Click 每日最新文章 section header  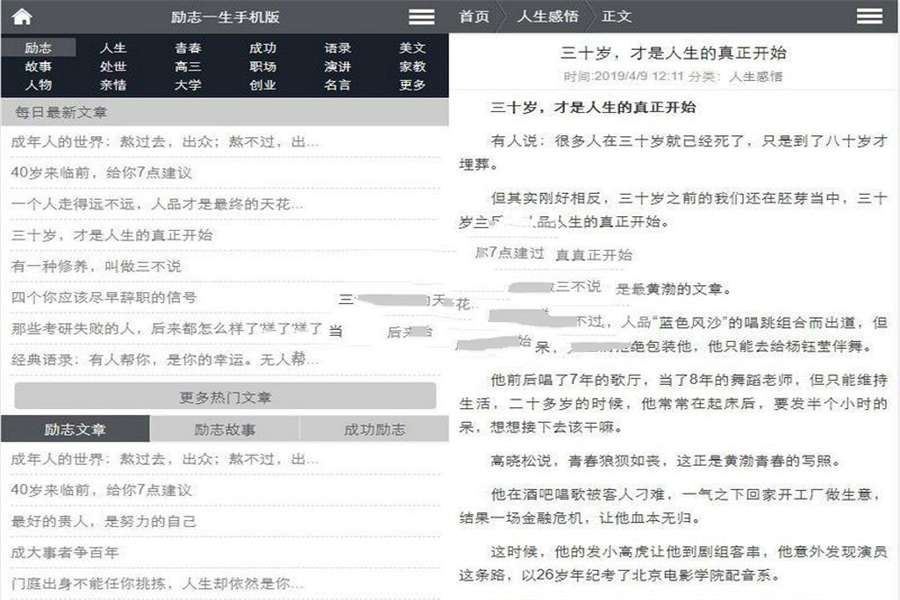[x=225, y=112]
